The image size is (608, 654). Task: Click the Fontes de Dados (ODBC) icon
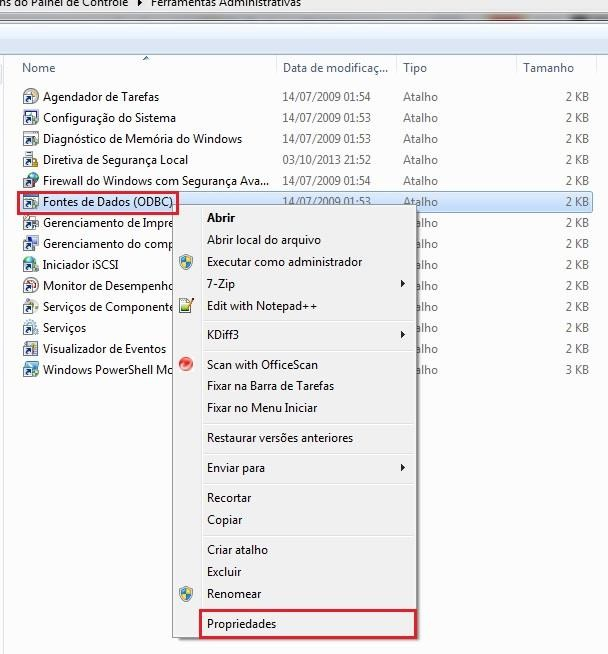(x=30, y=202)
